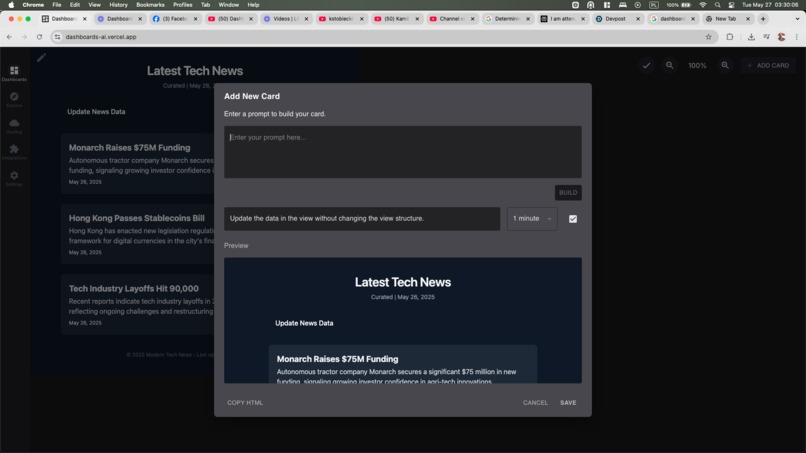The width and height of the screenshot is (806, 453).
Task: Click COPY HTML in the dialog
Action: coord(245,403)
